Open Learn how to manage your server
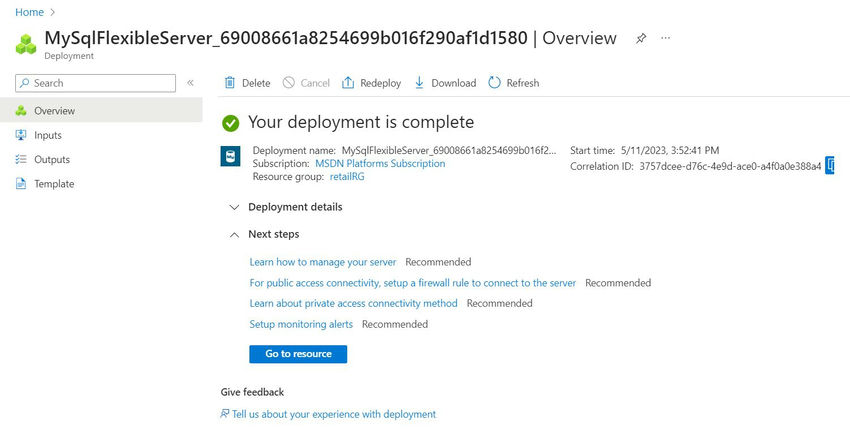The width and height of the screenshot is (850, 429). pos(323,262)
